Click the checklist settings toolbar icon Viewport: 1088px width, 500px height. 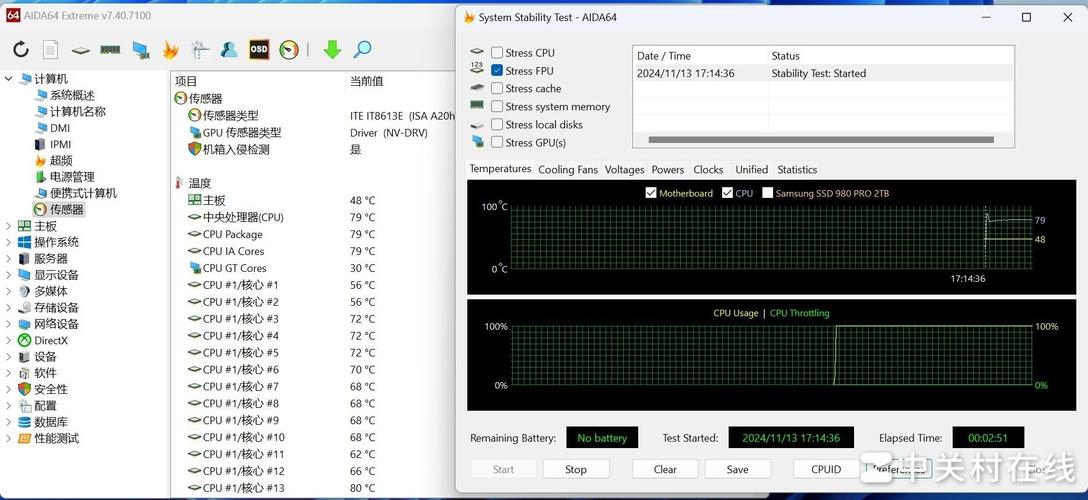200,49
